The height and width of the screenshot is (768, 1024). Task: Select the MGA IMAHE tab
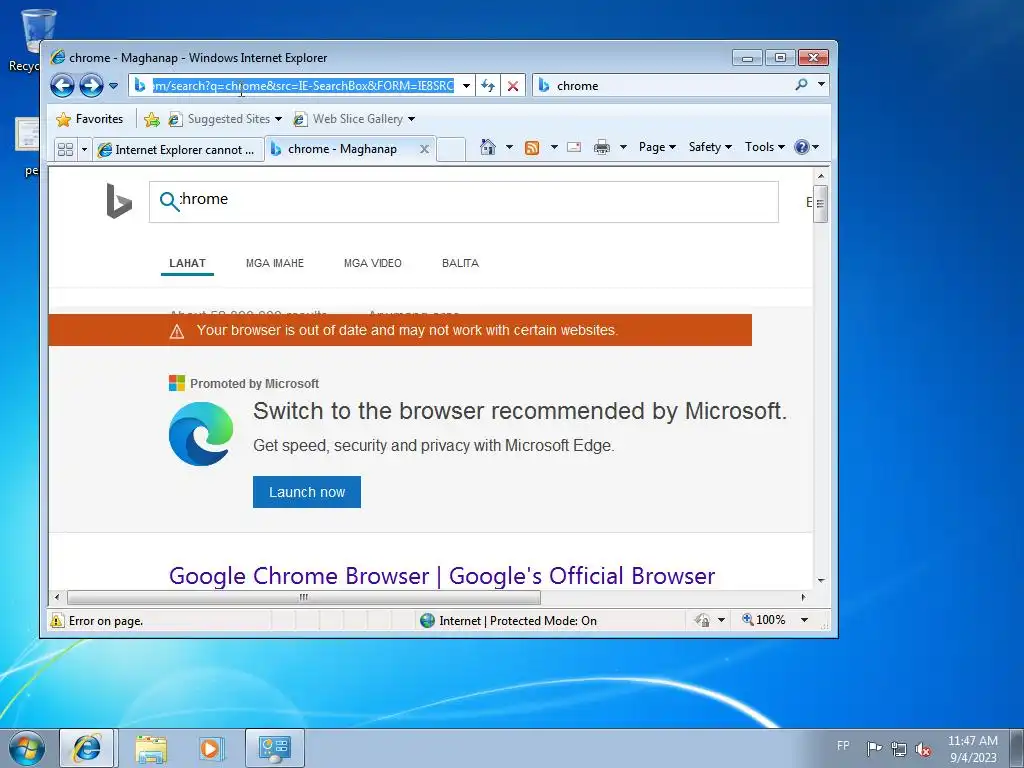[275, 263]
